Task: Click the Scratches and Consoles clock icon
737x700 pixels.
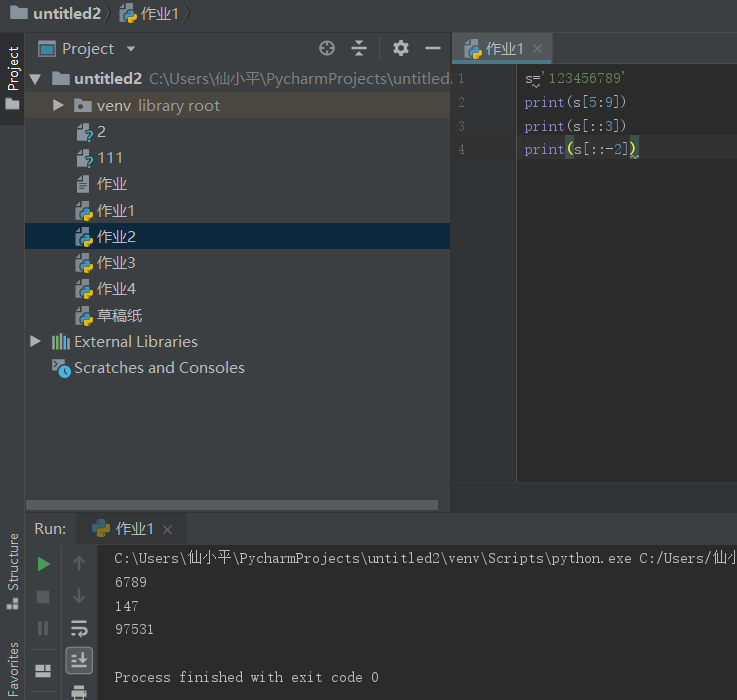Action: point(61,368)
